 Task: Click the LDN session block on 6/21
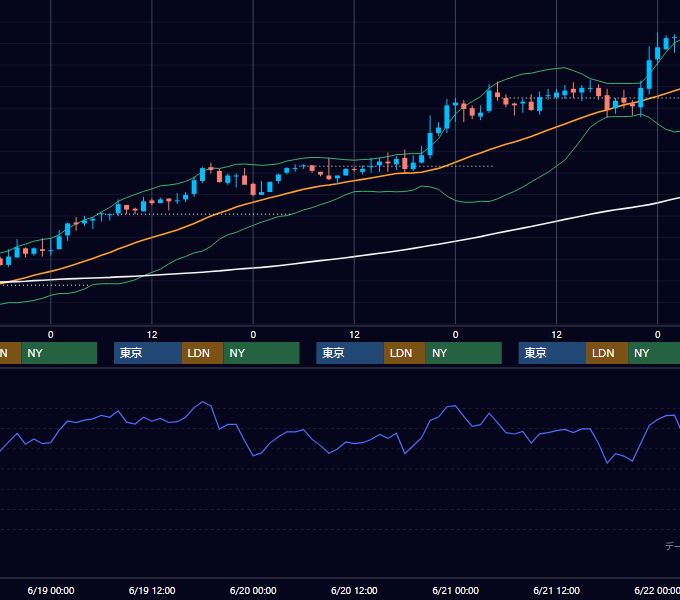pyautogui.click(x=607, y=353)
